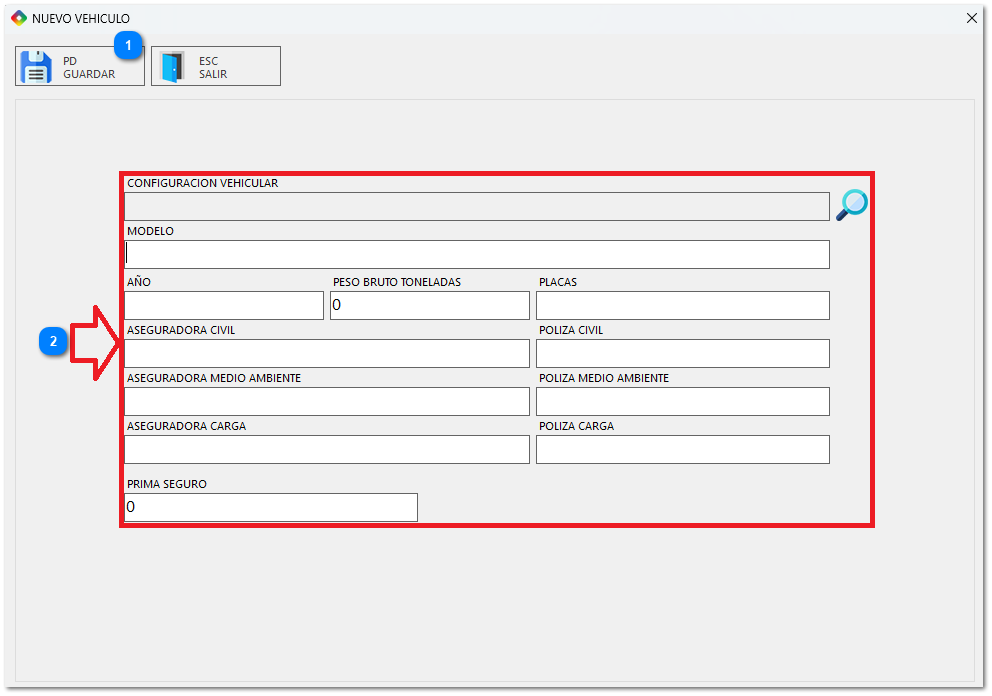Select the Prima Seguro field
The height and width of the screenshot is (696, 992).
270,507
